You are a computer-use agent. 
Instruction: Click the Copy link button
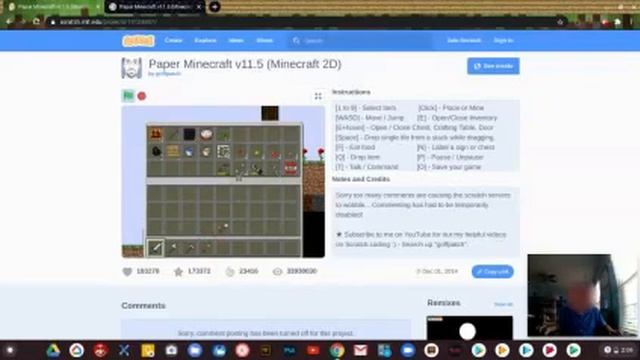(x=493, y=271)
